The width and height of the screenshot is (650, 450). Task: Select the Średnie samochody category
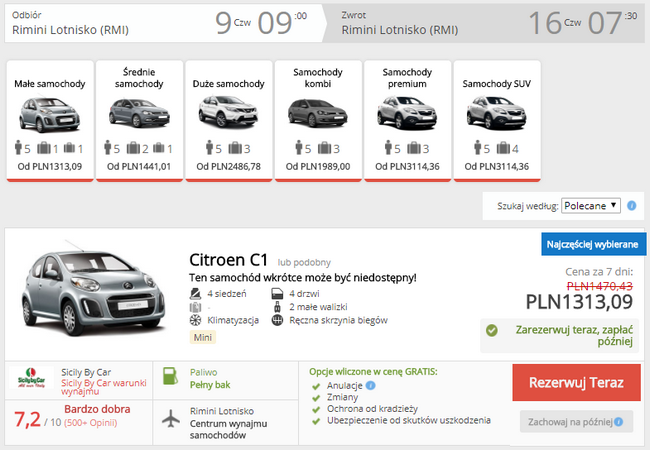pos(139,121)
